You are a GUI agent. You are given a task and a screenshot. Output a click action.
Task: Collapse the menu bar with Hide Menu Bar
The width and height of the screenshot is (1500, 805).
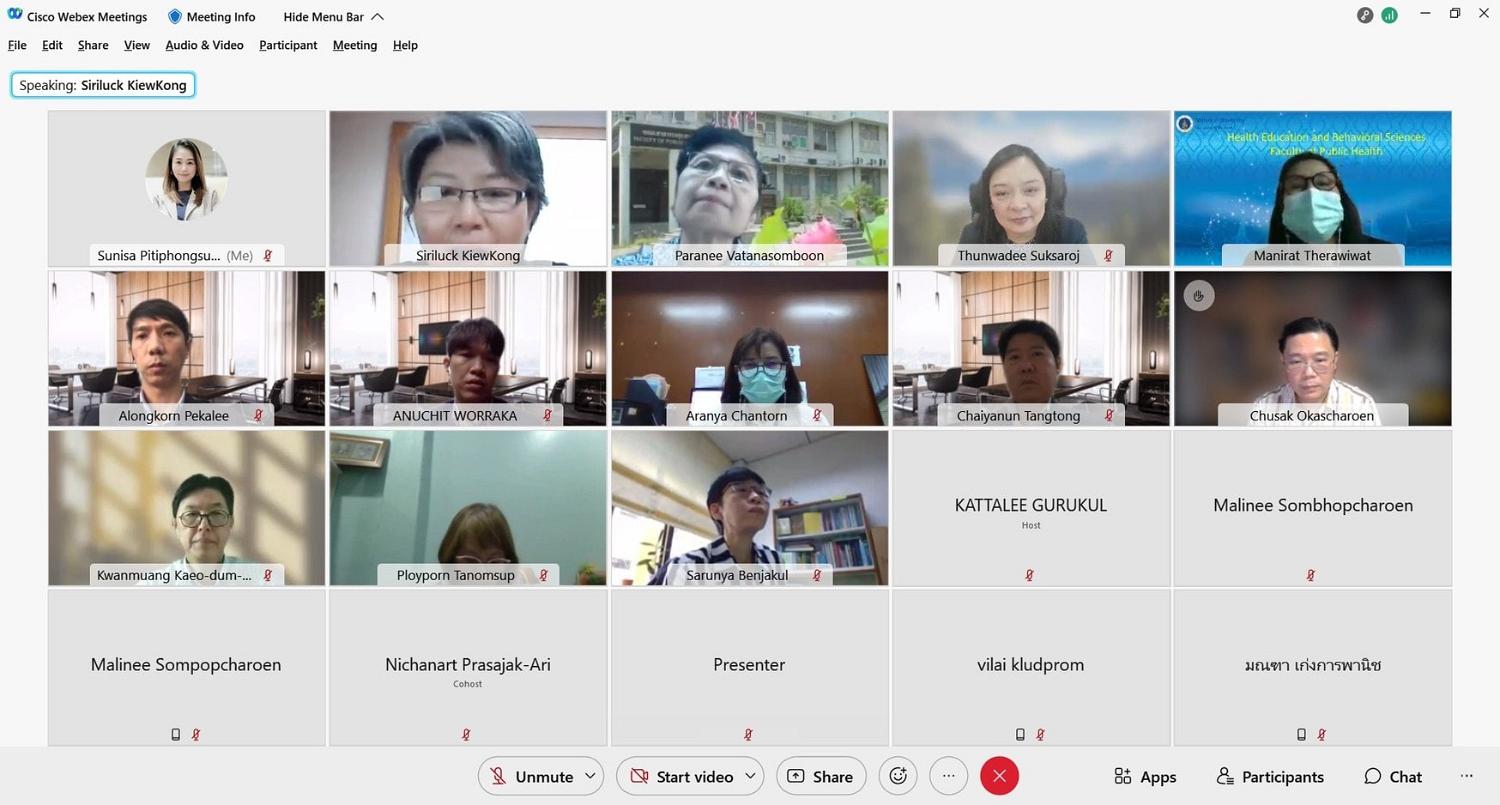point(333,17)
